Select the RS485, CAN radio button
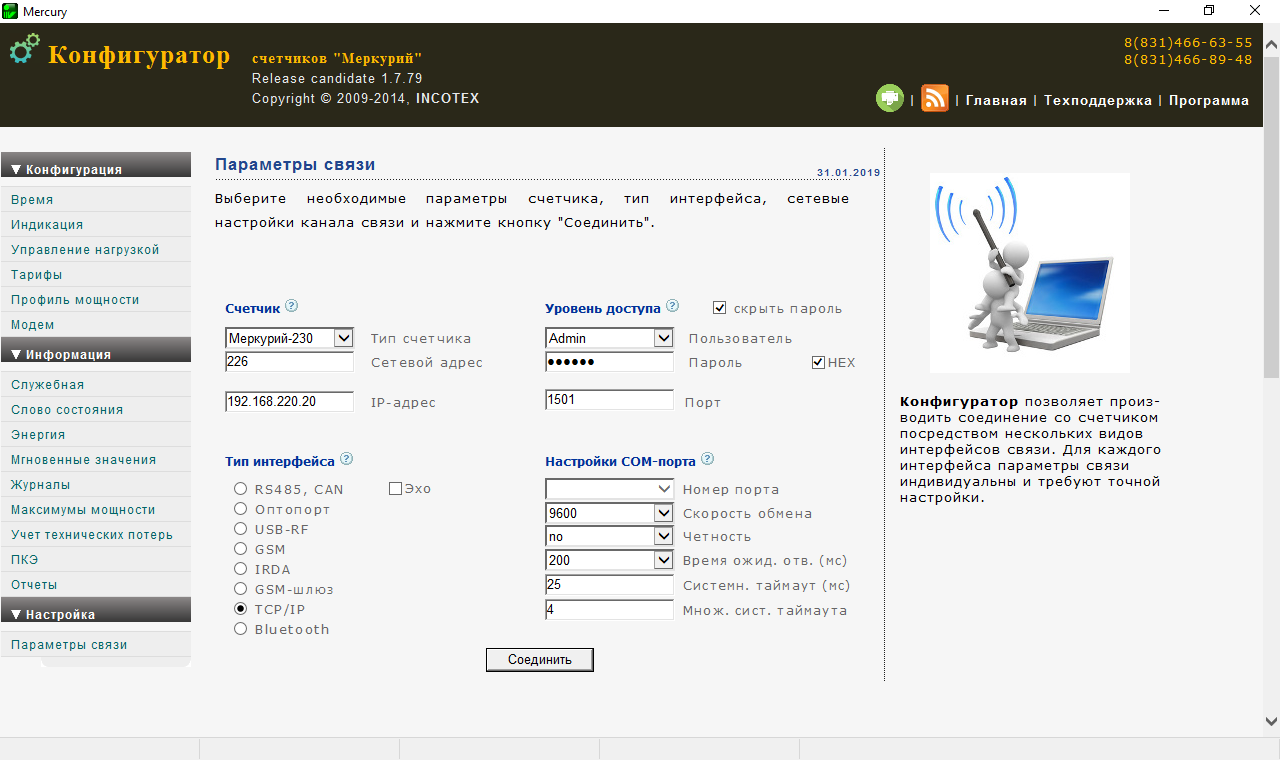The image size is (1280, 760). click(x=240, y=489)
